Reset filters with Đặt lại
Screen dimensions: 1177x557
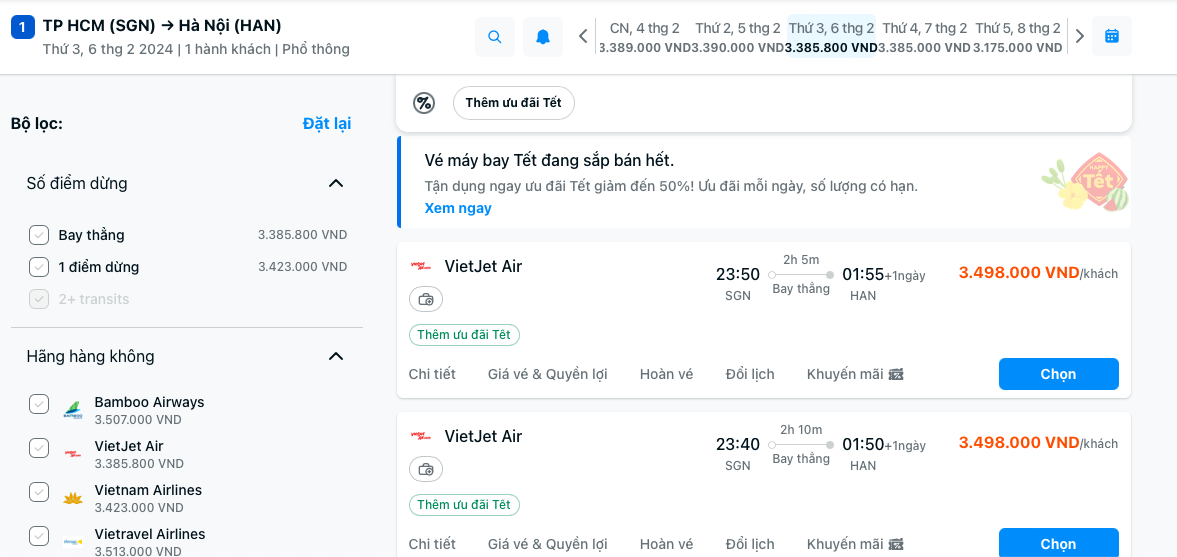tap(327, 124)
